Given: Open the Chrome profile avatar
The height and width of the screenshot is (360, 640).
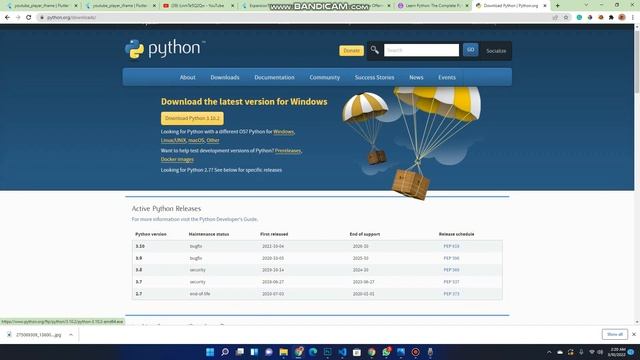Looking at the screenshot, I should [x=622, y=18].
